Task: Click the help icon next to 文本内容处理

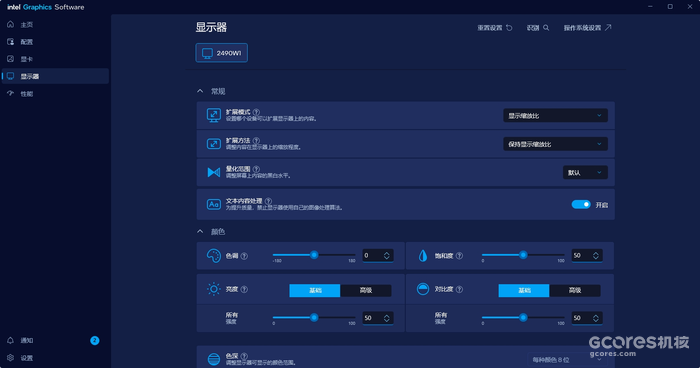Action: pos(268,201)
